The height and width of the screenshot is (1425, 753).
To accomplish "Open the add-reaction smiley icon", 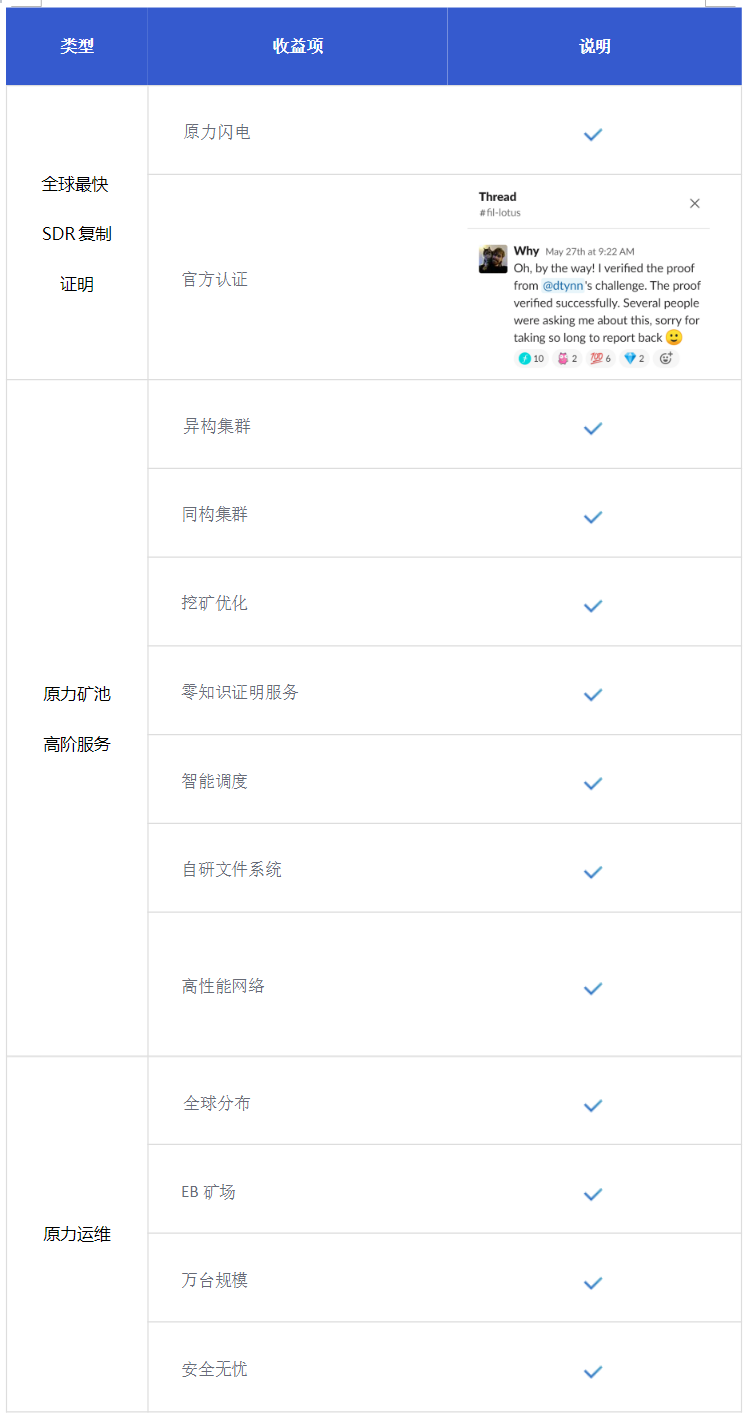I will [x=666, y=358].
